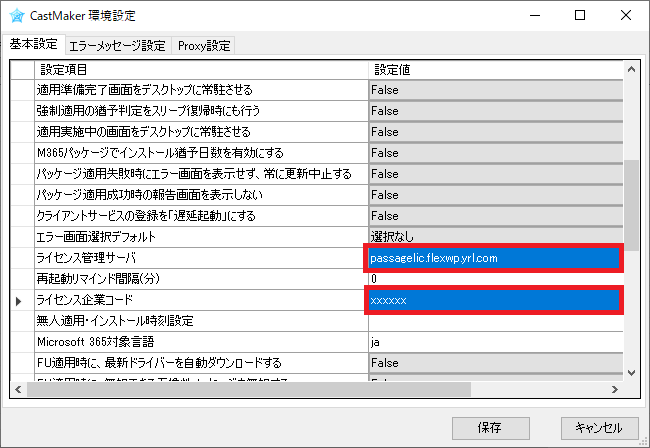Viewport: 650px width, 448px height.
Task: Click the vertical scrollbar thumb
Action: [631, 206]
